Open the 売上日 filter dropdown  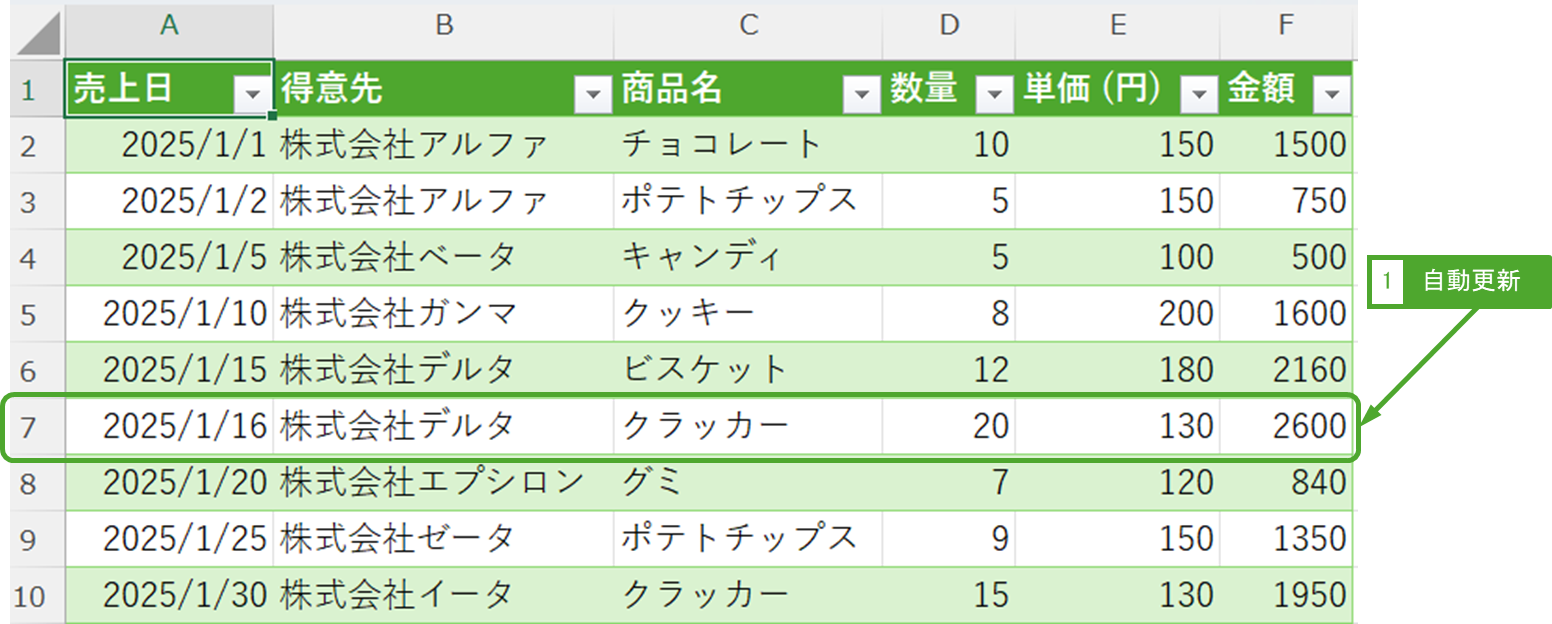coord(252,94)
